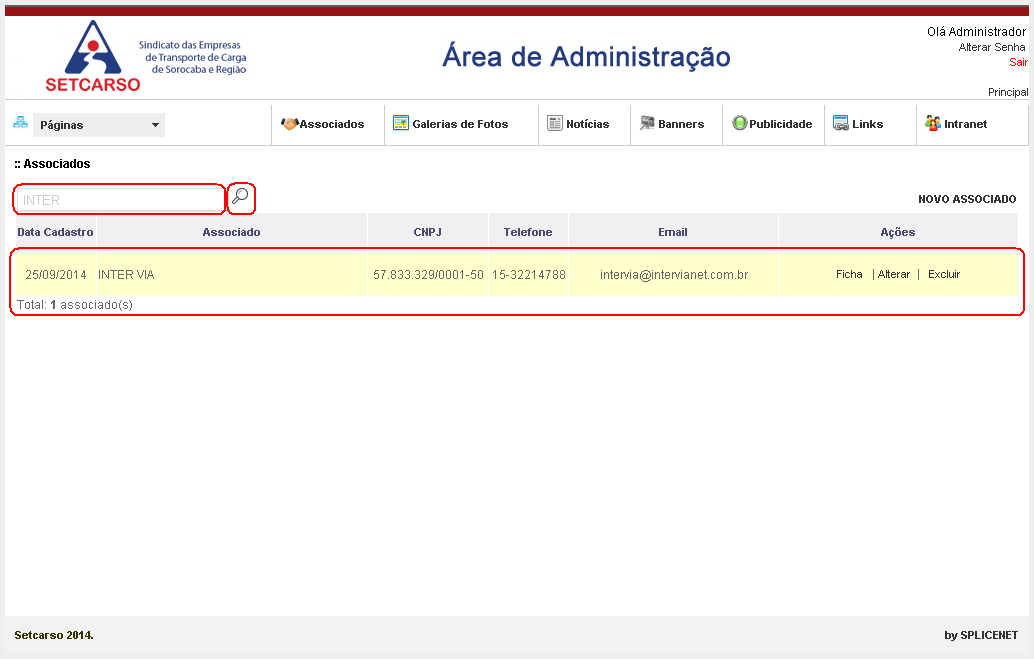Viewport: 1034px width, 659px height.
Task: Go to the Notícias menu
Action: coord(588,124)
